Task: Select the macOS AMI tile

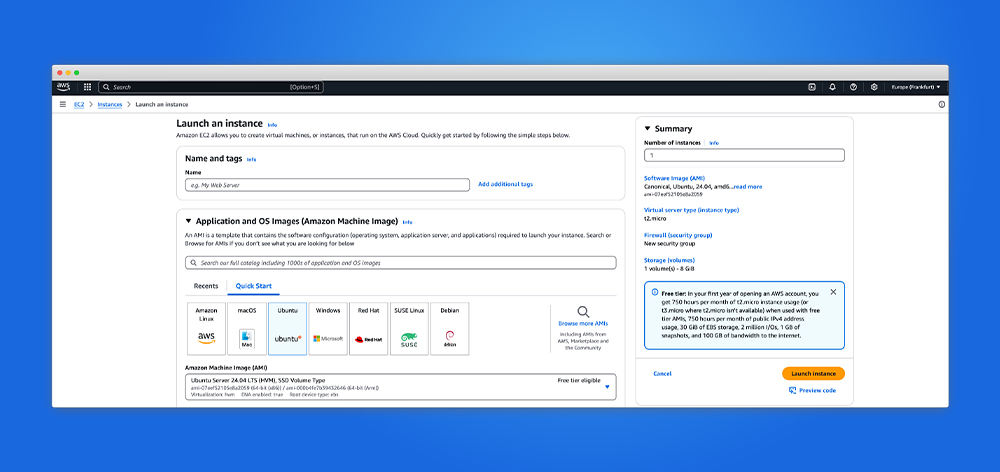Action: 247,328
